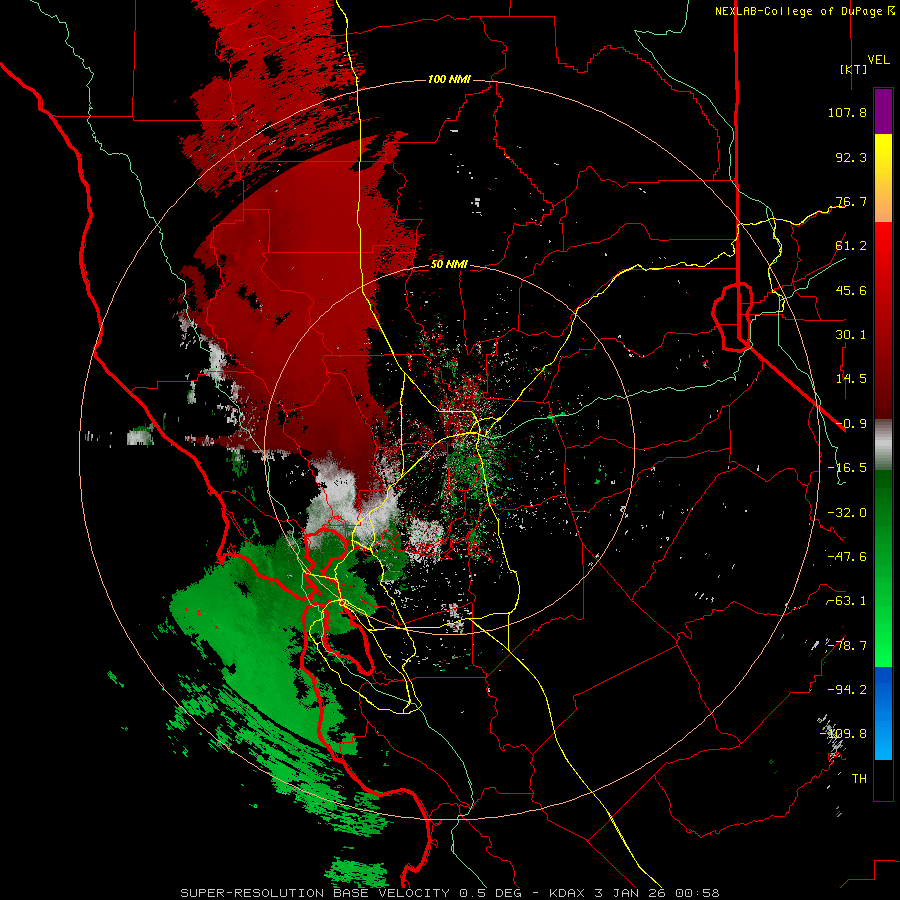The image size is (900, 900).
Task: Select the -0.9 scale value
Action: (x=851, y=424)
